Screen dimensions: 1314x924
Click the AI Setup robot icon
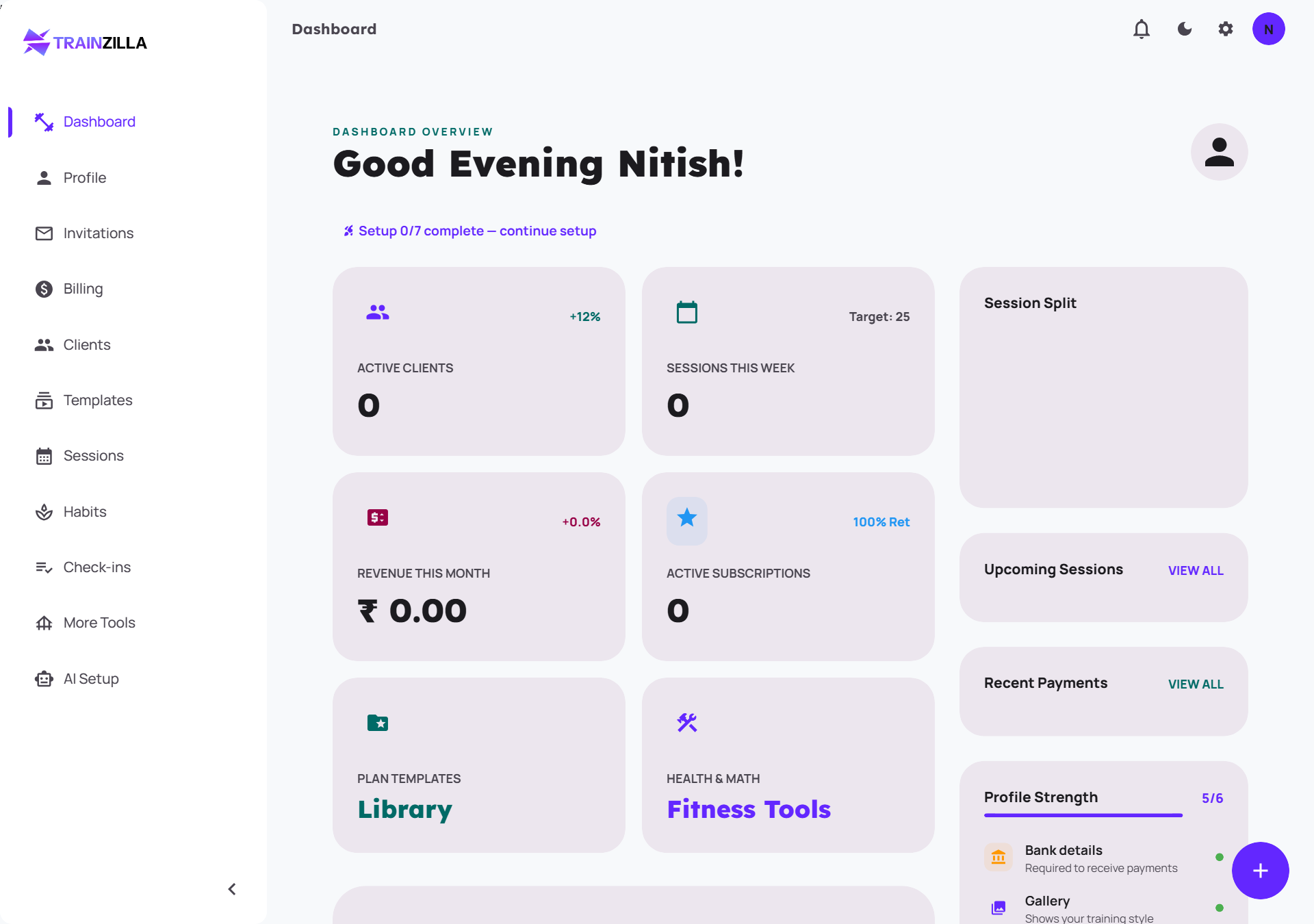tap(44, 679)
